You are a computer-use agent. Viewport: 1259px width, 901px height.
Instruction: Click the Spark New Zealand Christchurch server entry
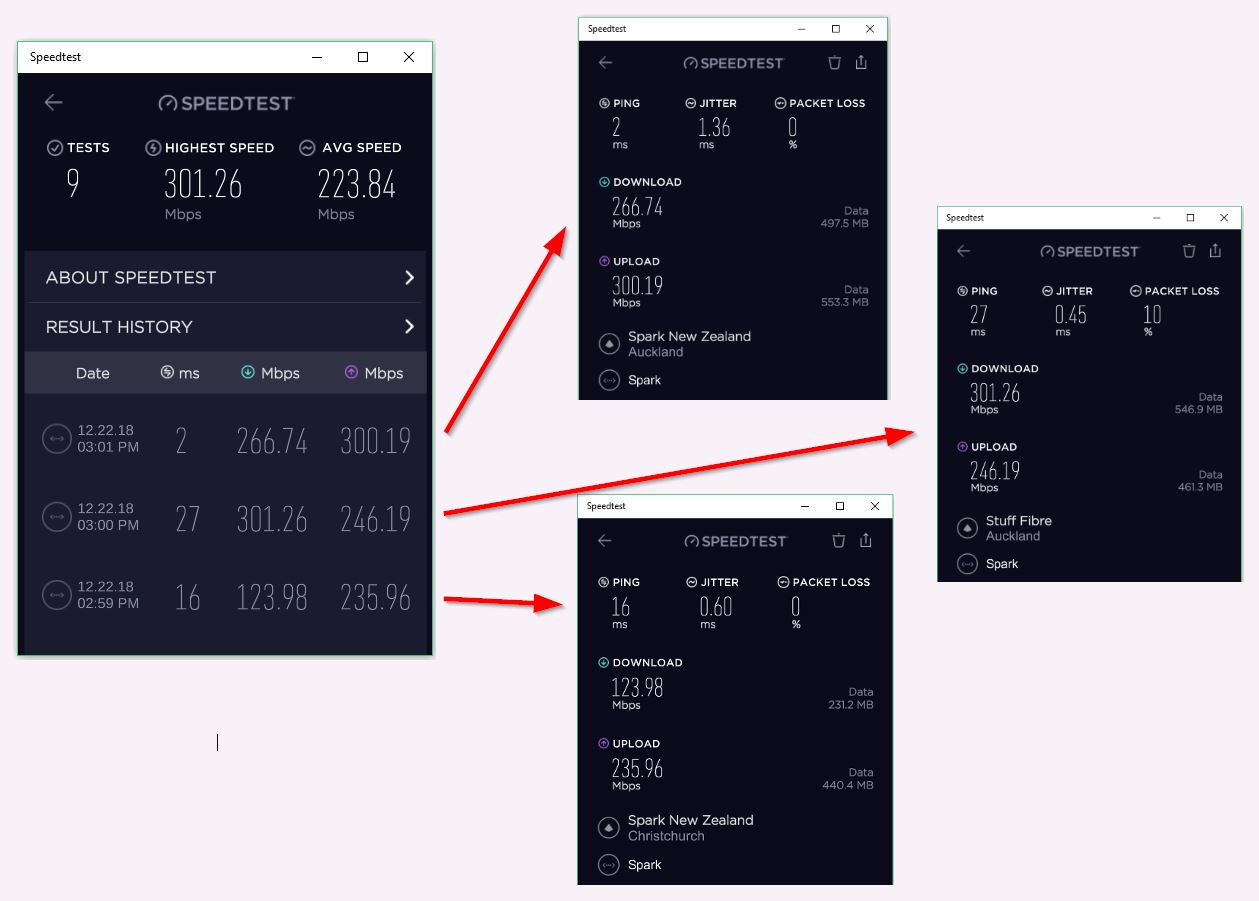click(690, 827)
